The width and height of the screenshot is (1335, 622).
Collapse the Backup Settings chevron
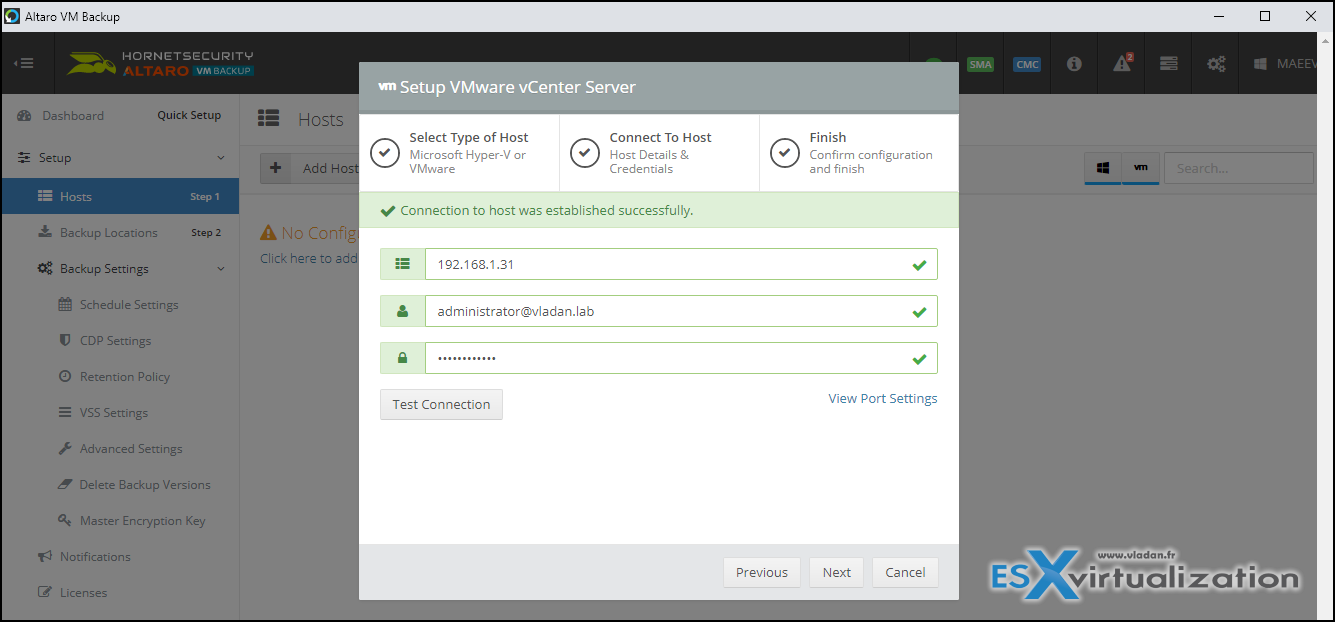click(x=221, y=269)
